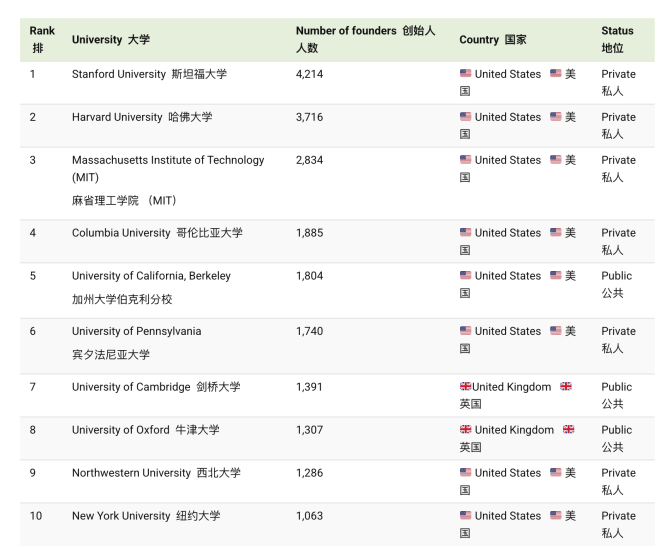Click the Rank column header
This screenshot has height=549, width=671.
[x=42, y=39]
